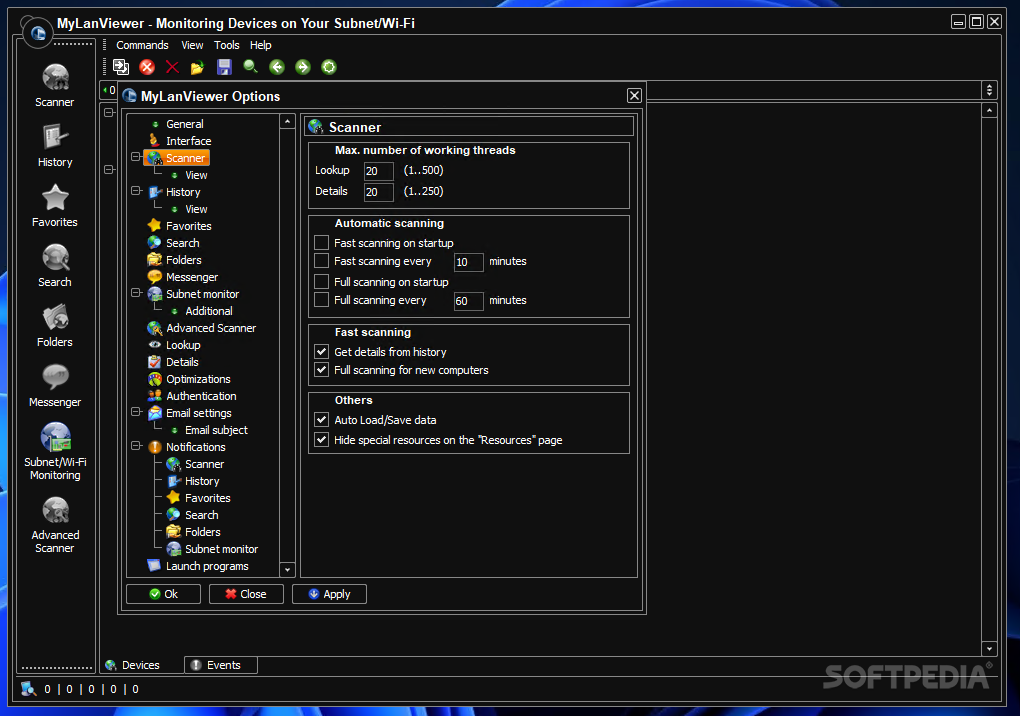Click the Close button in options dialog
1020x716 pixels.
(246, 594)
